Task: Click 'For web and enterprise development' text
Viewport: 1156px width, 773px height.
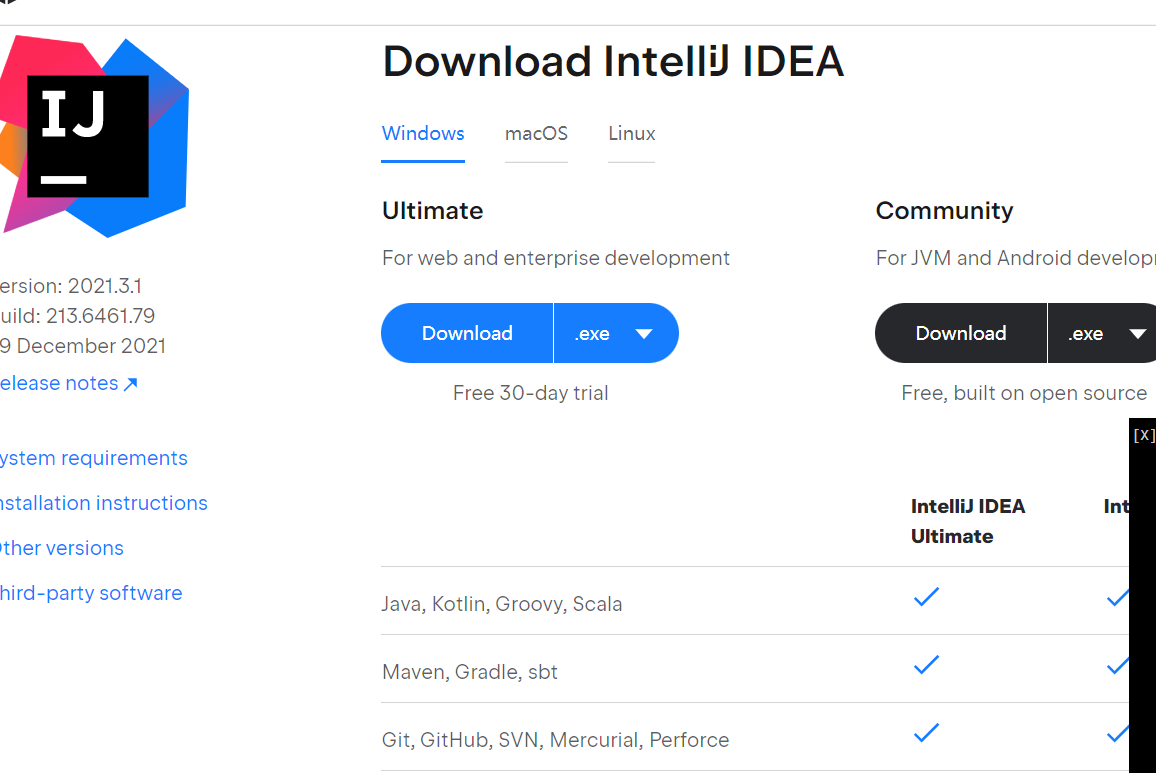Action: click(x=556, y=258)
